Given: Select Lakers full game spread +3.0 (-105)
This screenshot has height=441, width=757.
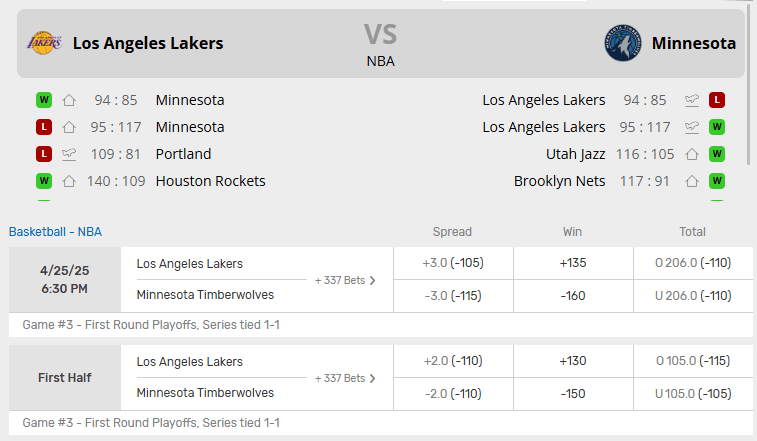Looking at the screenshot, I should pyautogui.click(x=453, y=263).
